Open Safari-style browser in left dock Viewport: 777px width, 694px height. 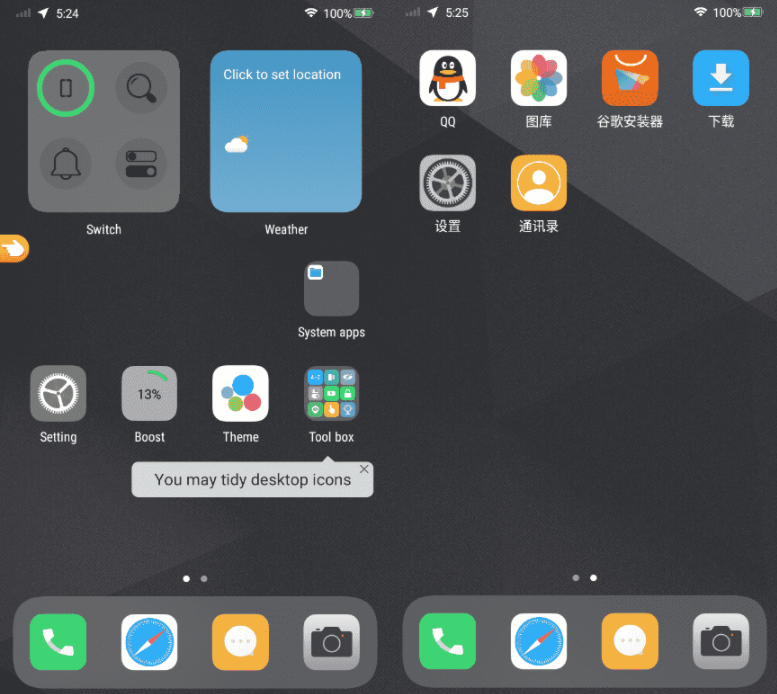click(x=149, y=642)
